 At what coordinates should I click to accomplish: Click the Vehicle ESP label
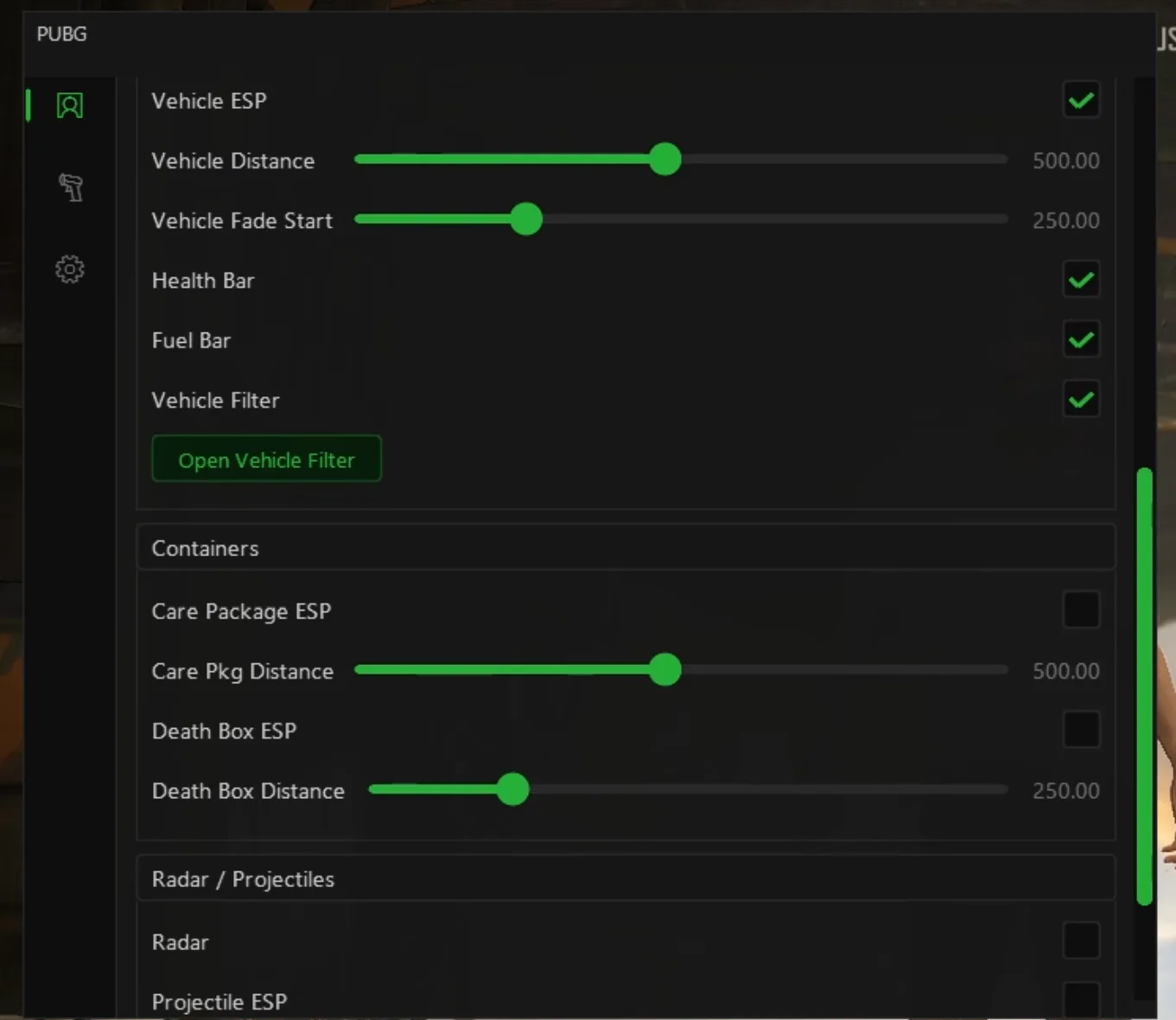[x=209, y=101]
